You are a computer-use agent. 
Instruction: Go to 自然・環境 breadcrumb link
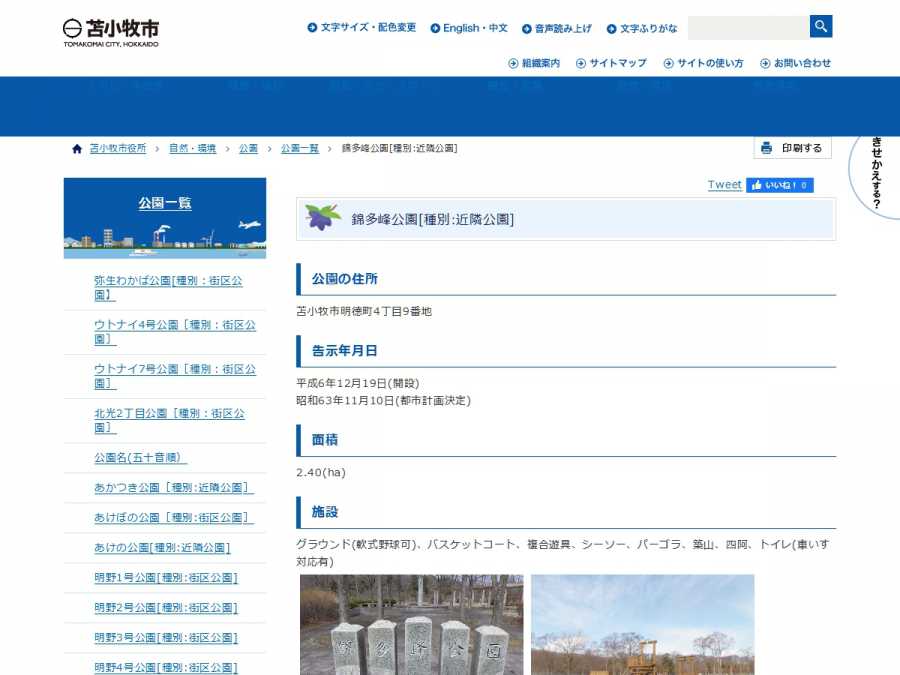(x=192, y=148)
